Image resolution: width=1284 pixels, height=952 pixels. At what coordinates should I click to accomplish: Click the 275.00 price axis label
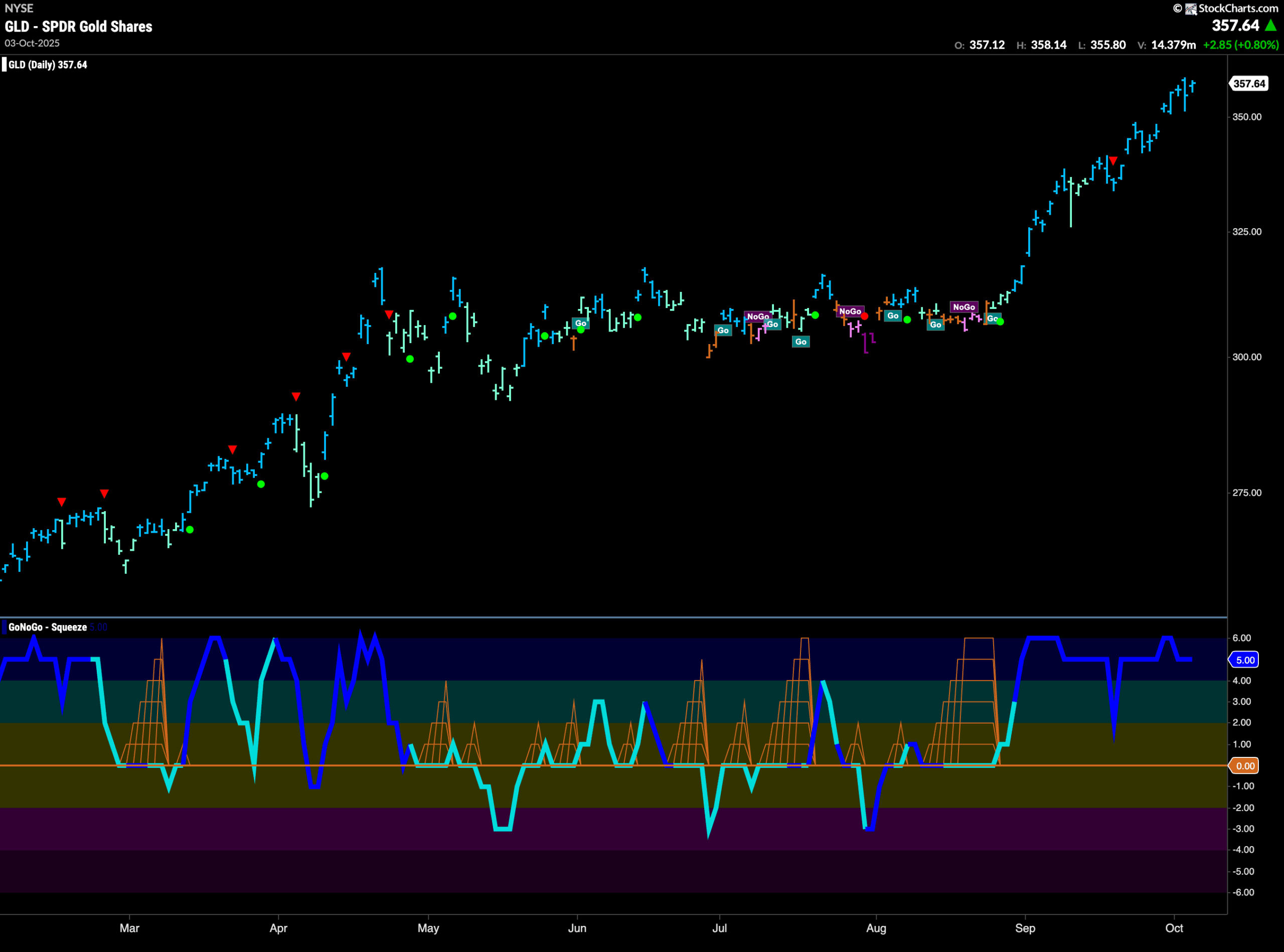click(1246, 493)
